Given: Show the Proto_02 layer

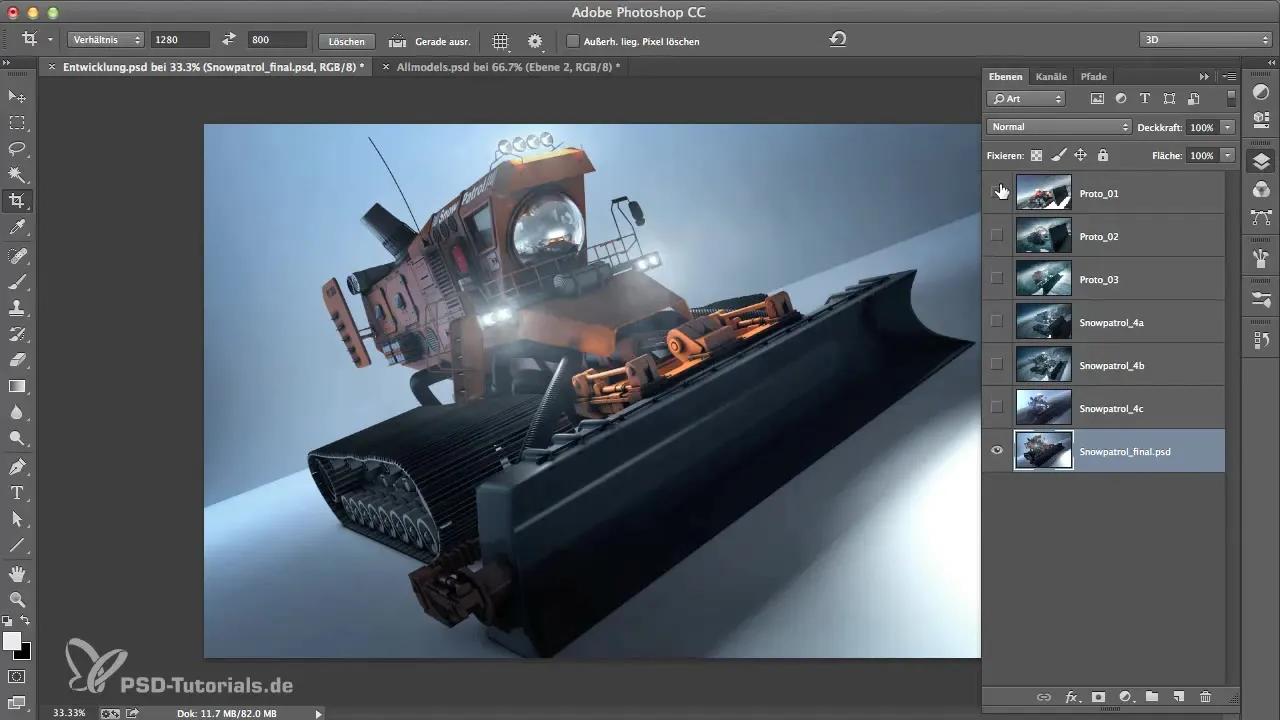Looking at the screenshot, I should [x=996, y=236].
